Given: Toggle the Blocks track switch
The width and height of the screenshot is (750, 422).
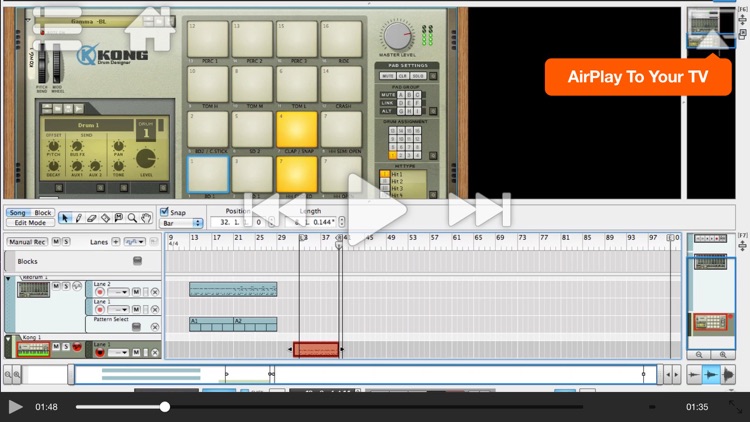Looking at the screenshot, I should [137, 261].
